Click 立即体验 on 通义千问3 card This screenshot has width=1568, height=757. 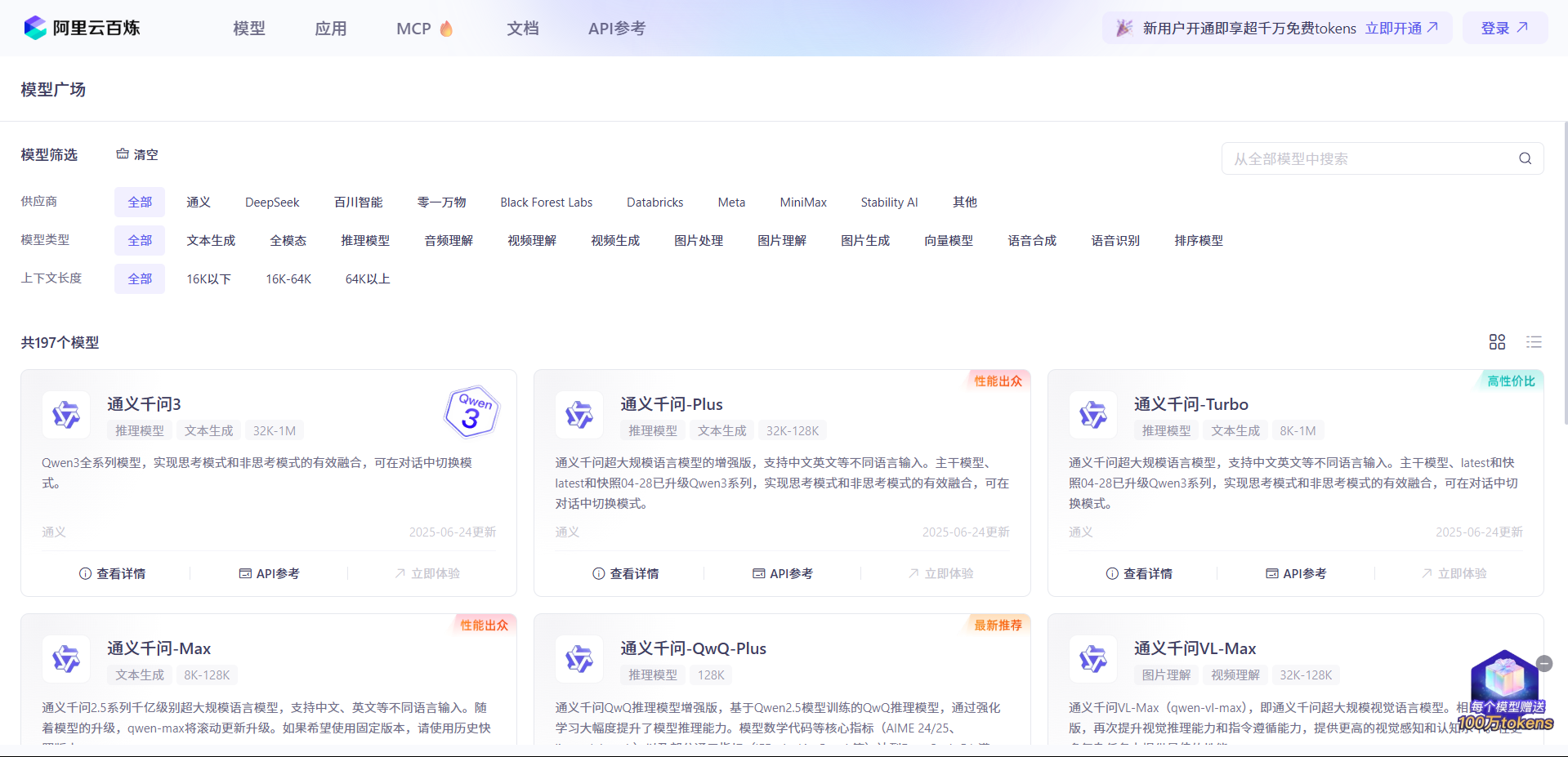(427, 573)
